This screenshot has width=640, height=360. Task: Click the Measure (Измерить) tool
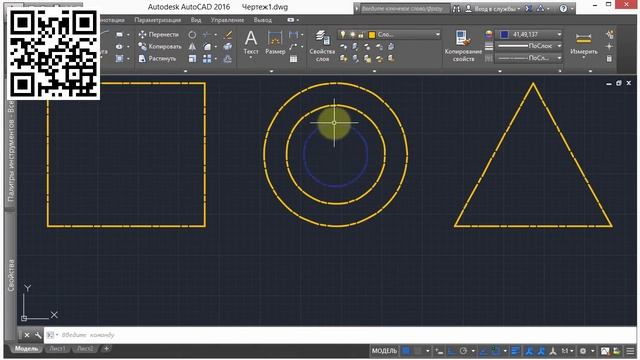(584, 44)
